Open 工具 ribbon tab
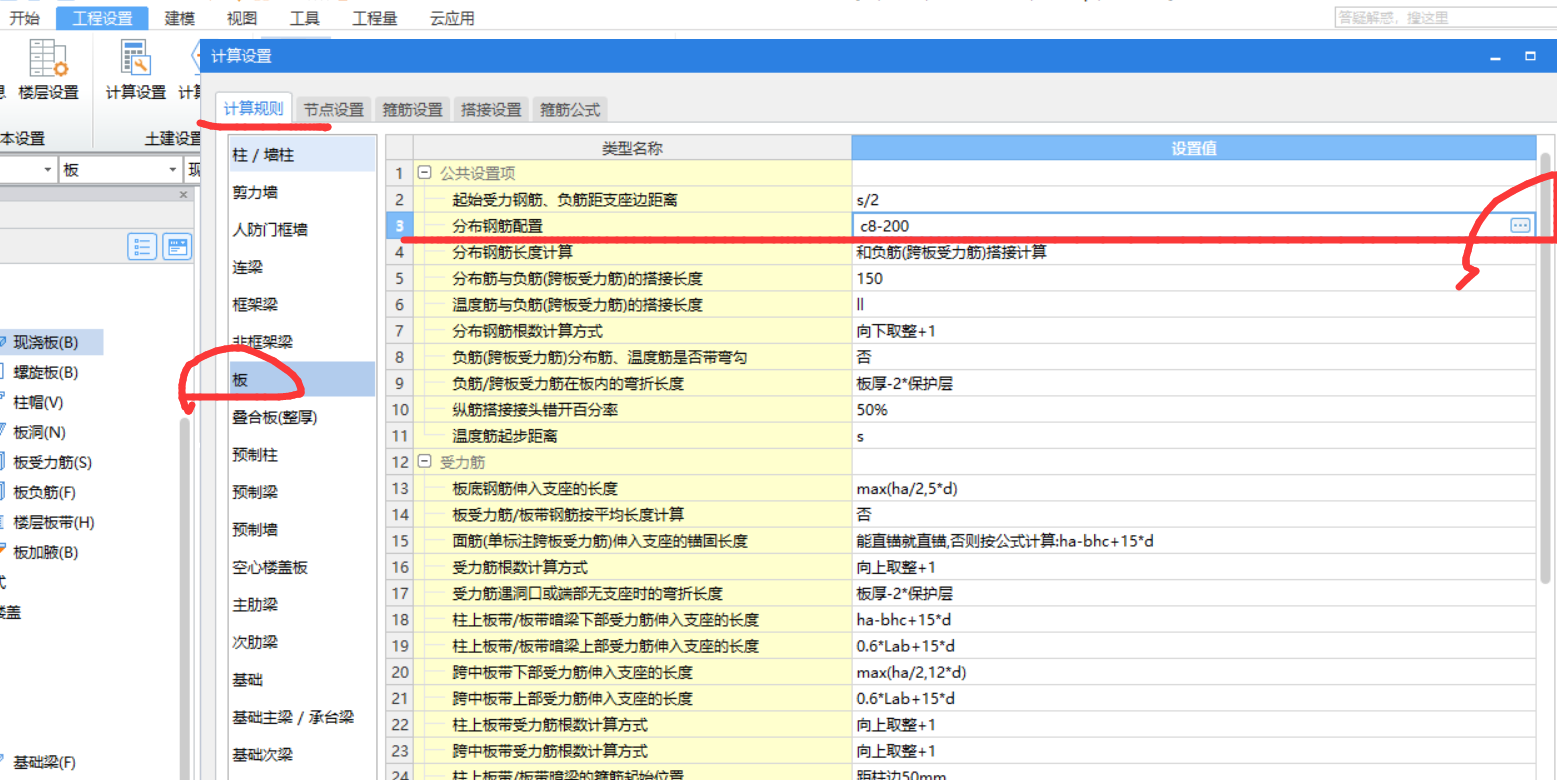 point(304,18)
